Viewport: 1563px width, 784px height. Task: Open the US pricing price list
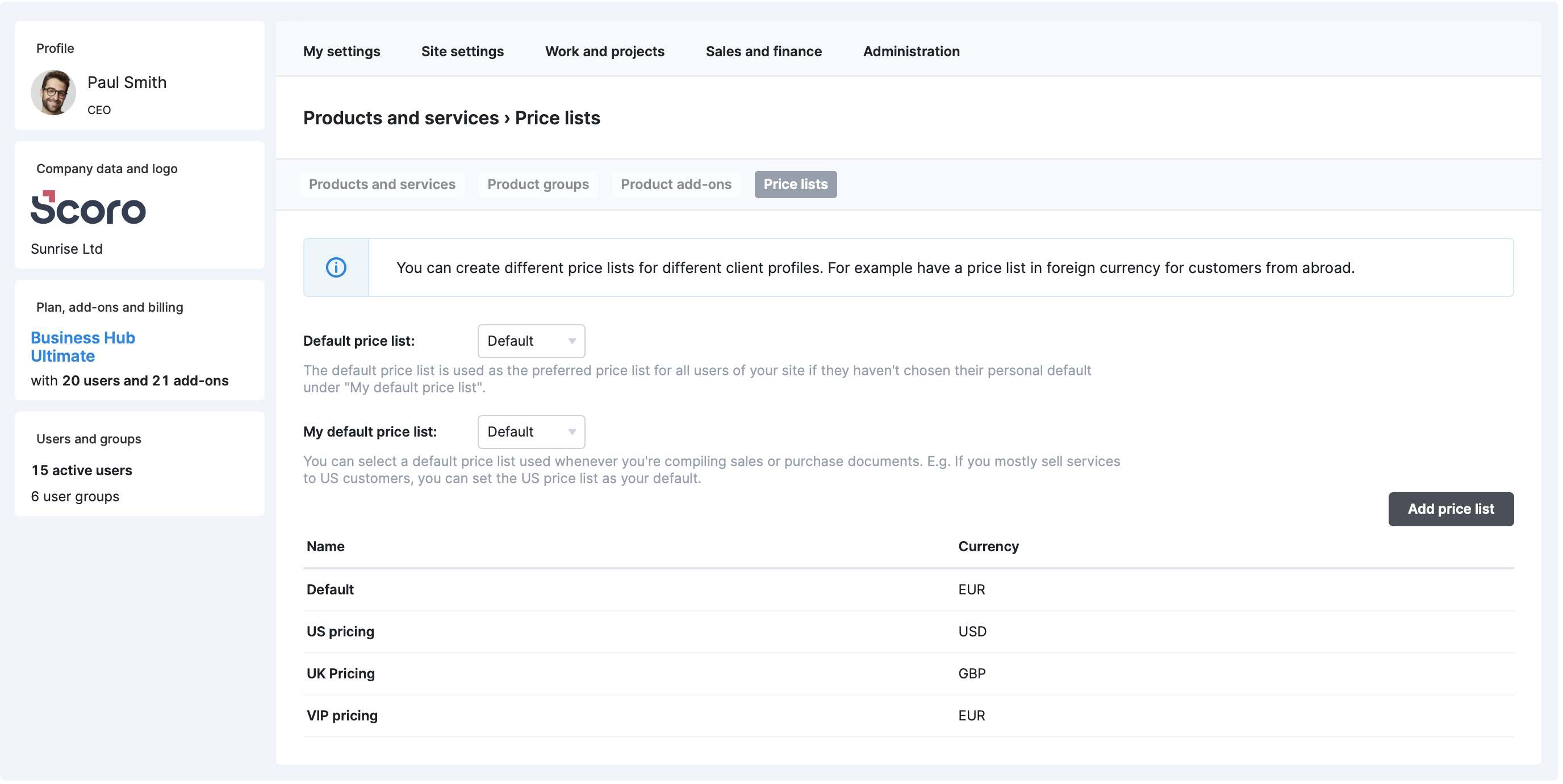[908, 631]
